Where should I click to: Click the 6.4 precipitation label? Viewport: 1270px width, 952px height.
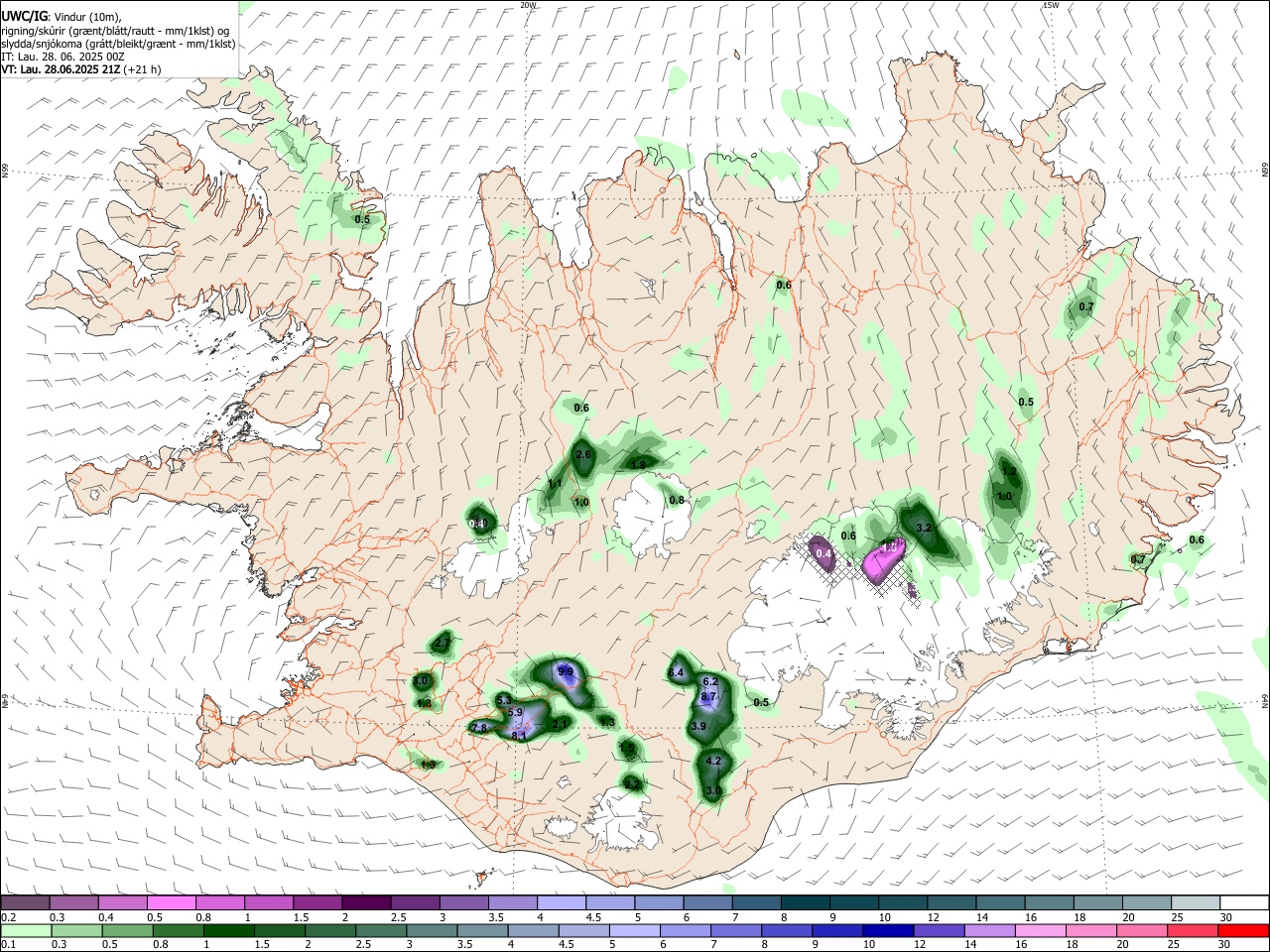[x=677, y=673]
